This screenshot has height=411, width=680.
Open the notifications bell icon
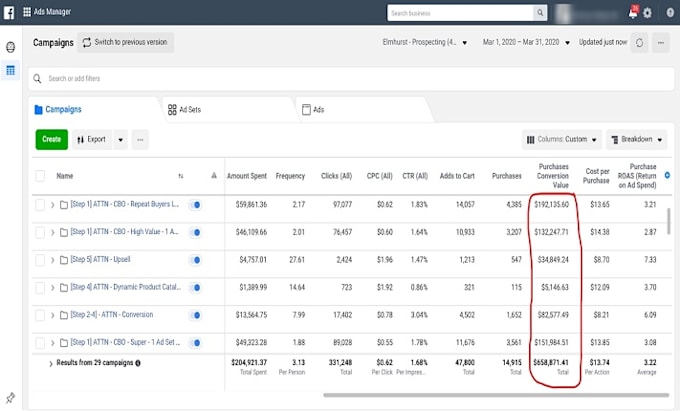[x=633, y=13]
